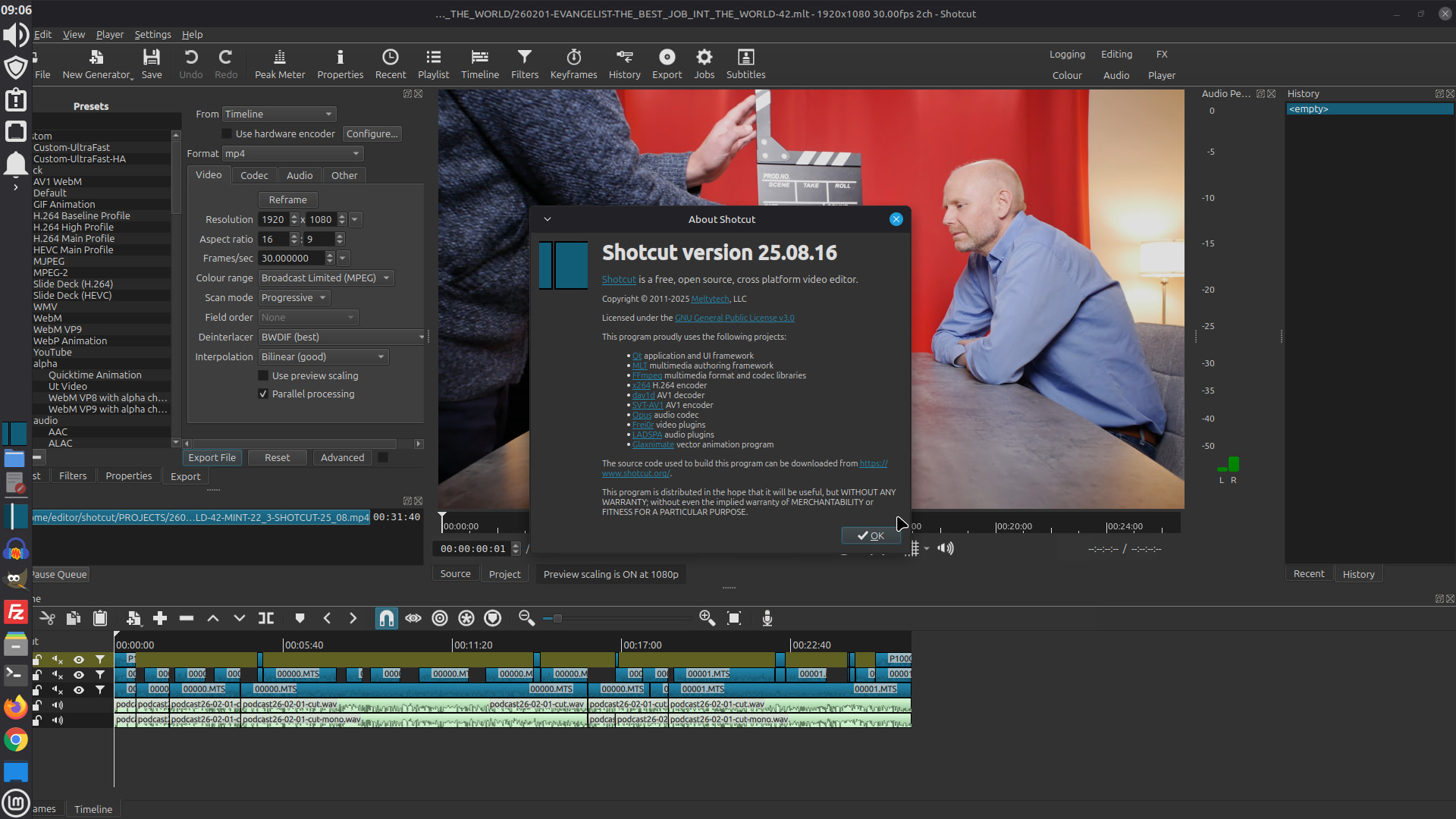The width and height of the screenshot is (1456, 819).
Task: Switch to the Codec tab
Action: point(254,176)
